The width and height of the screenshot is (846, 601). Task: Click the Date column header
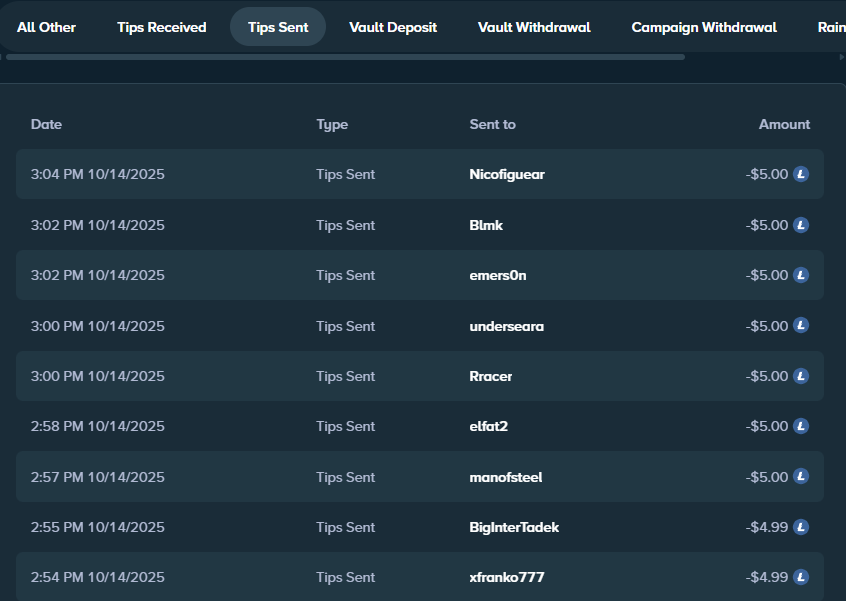pos(46,124)
